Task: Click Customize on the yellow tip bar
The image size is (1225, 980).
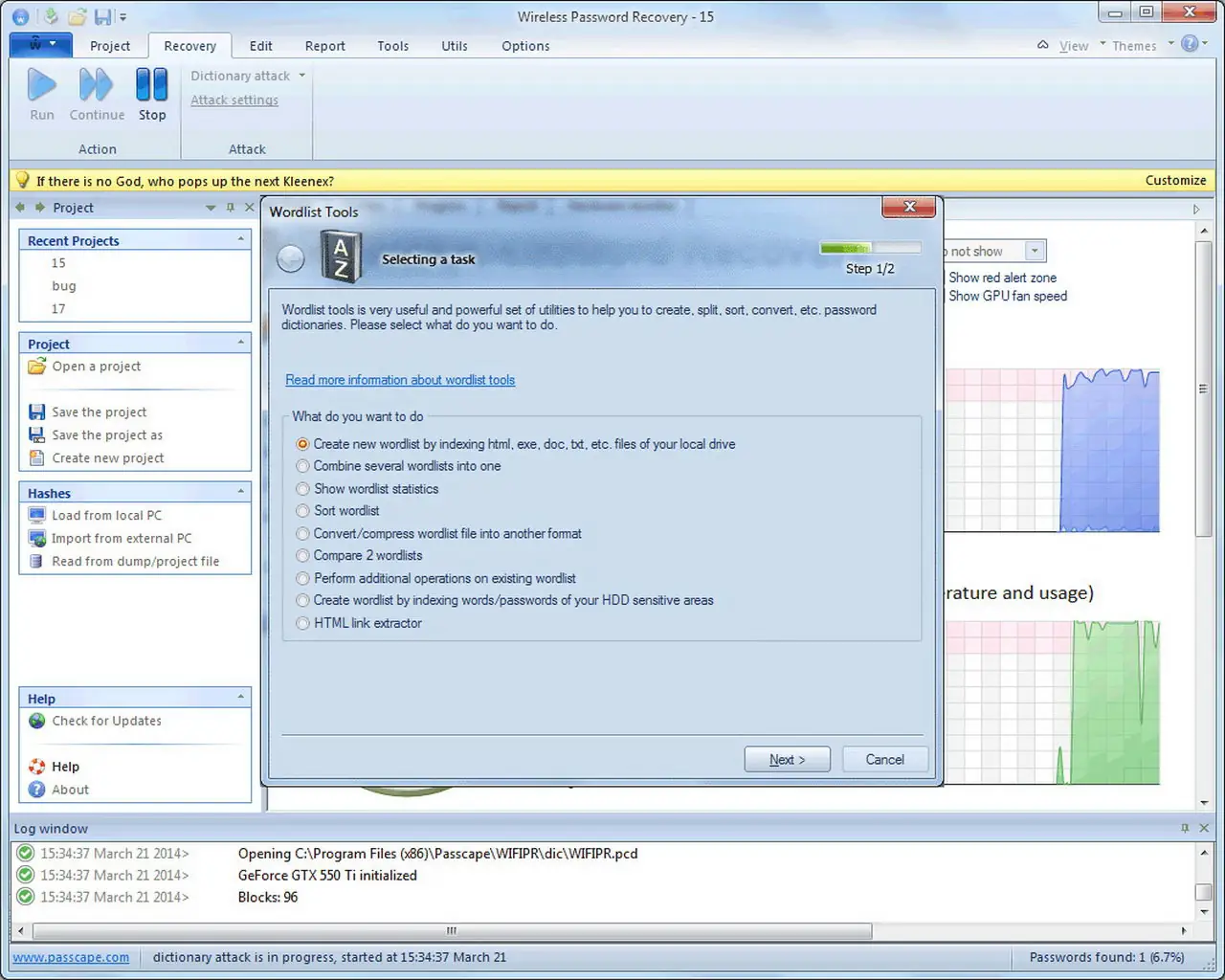Action: [1175, 180]
